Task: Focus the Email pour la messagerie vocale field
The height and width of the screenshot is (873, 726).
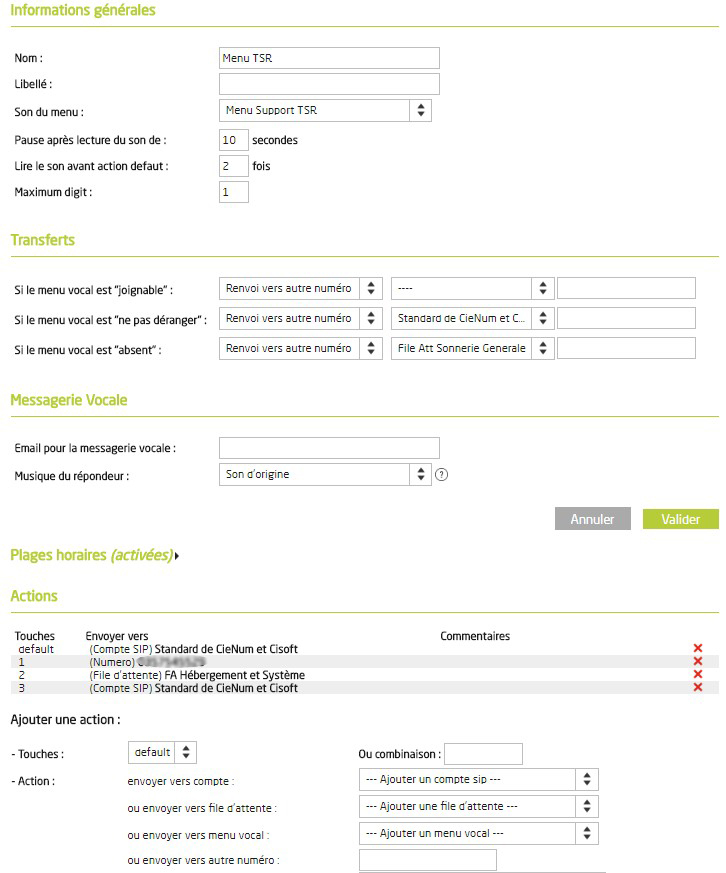Action: (x=329, y=448)
